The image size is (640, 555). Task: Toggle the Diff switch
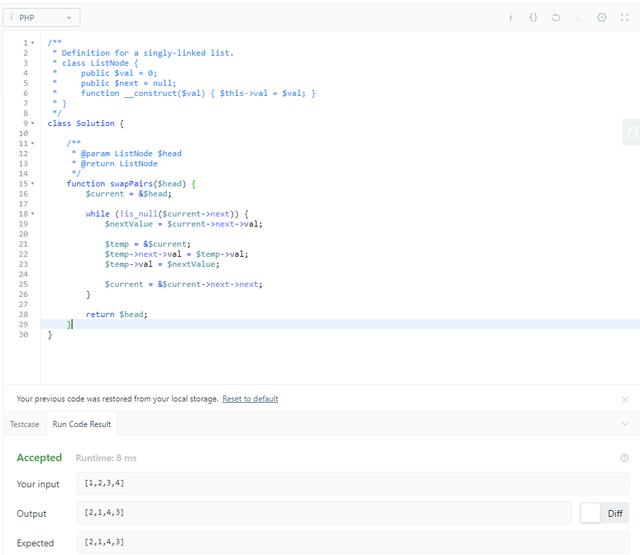pyautogui.click(x=604, y=513)
